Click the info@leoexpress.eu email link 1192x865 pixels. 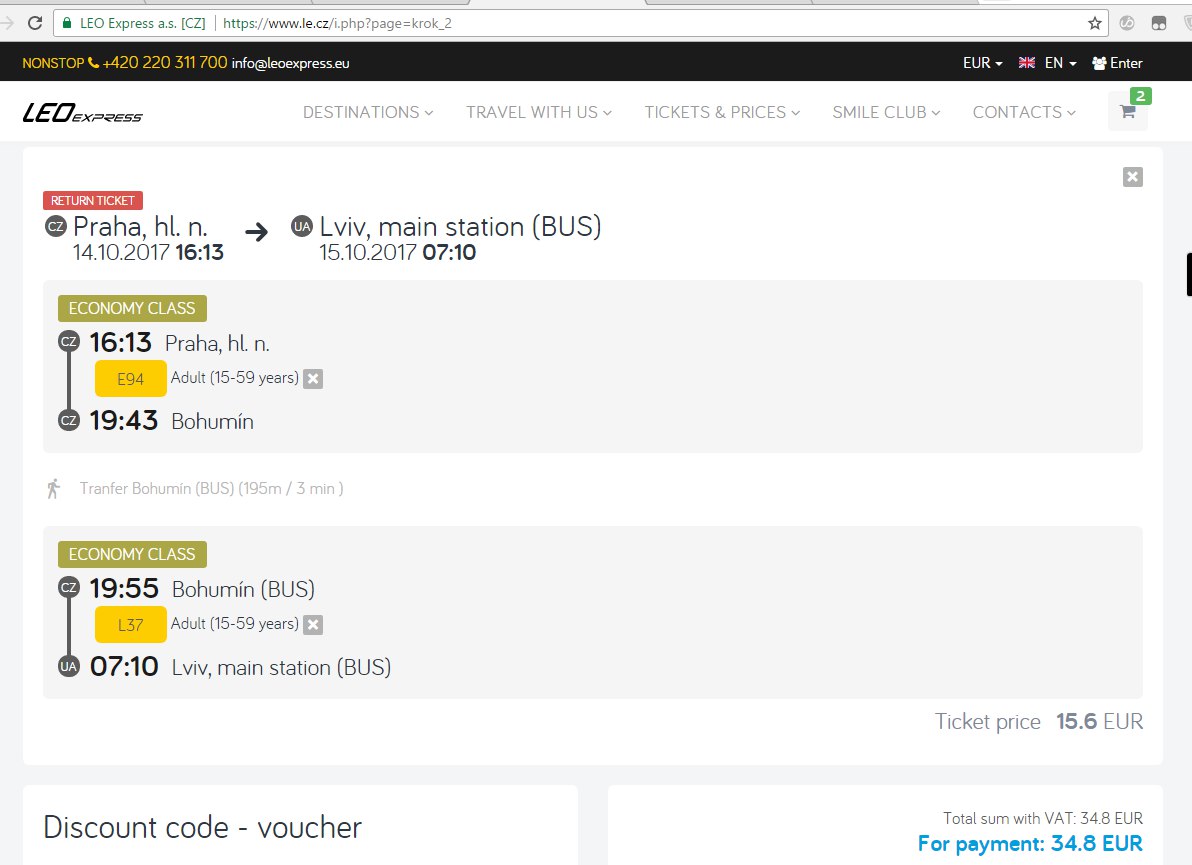coord(290,63)
